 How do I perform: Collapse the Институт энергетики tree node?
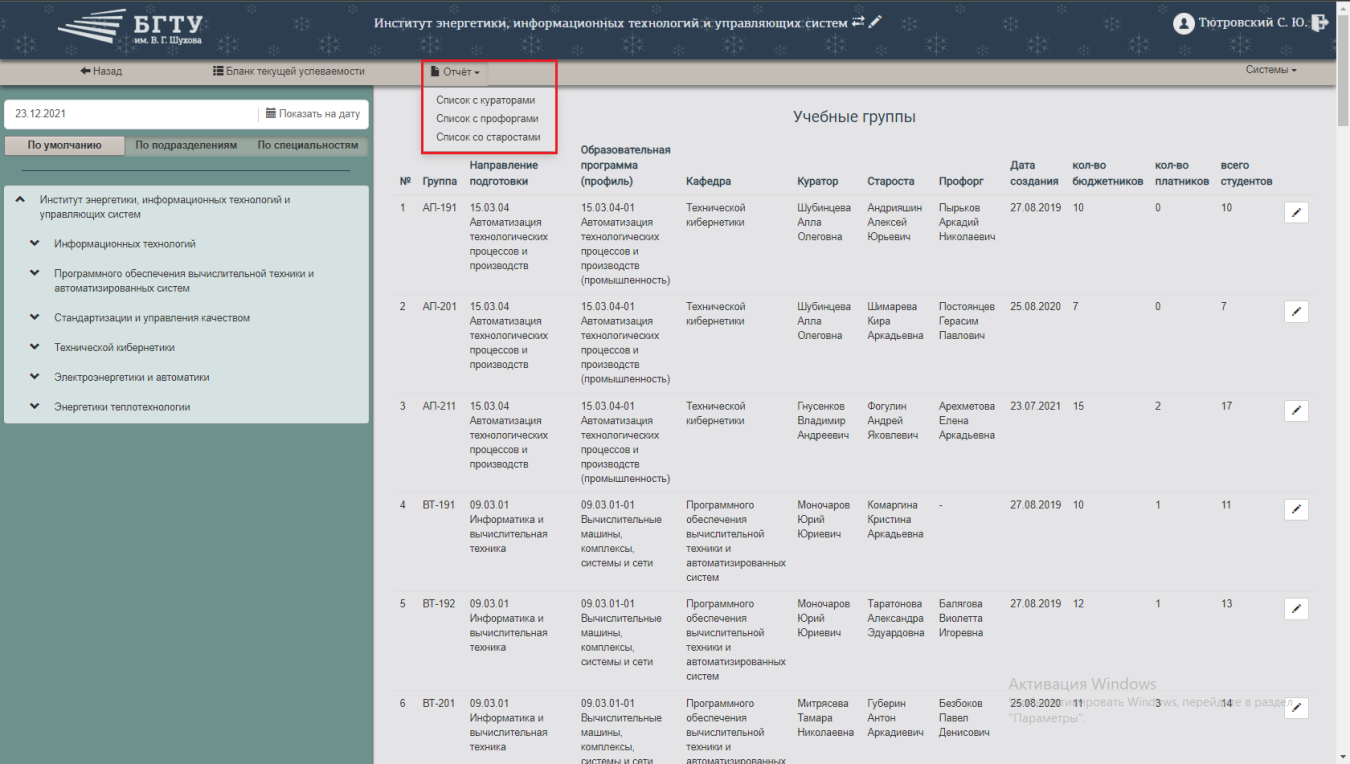[20, 200]
